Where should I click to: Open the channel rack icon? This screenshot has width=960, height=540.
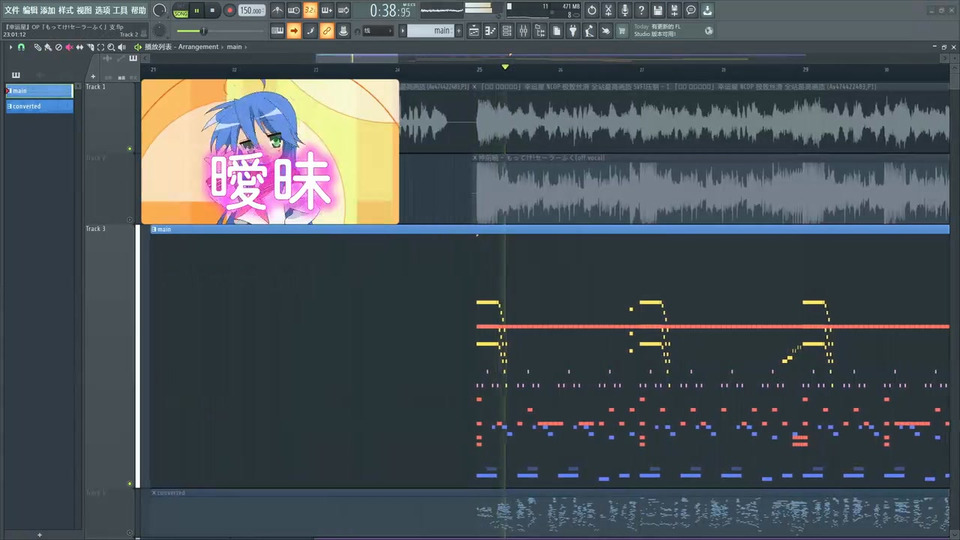507,31
